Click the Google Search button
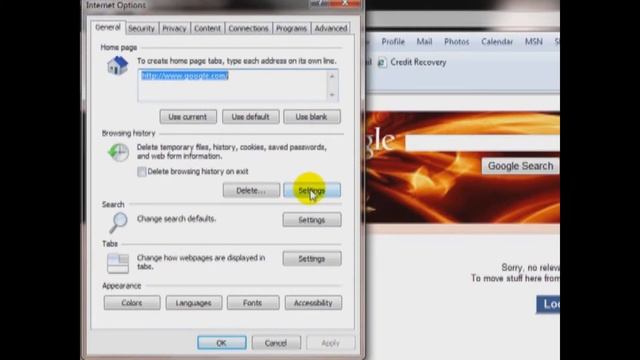 pyautogui.click(x=520, y=166)
